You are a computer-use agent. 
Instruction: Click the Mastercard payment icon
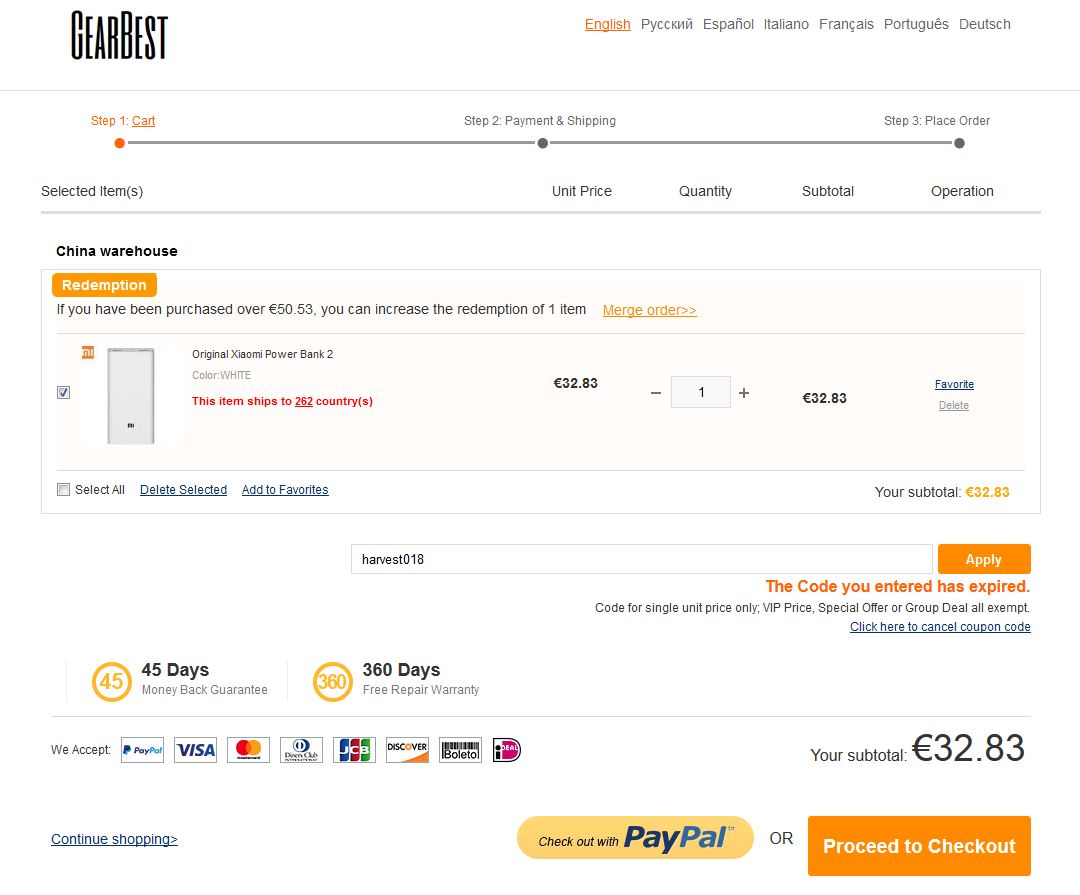click(x=248, y=750)
